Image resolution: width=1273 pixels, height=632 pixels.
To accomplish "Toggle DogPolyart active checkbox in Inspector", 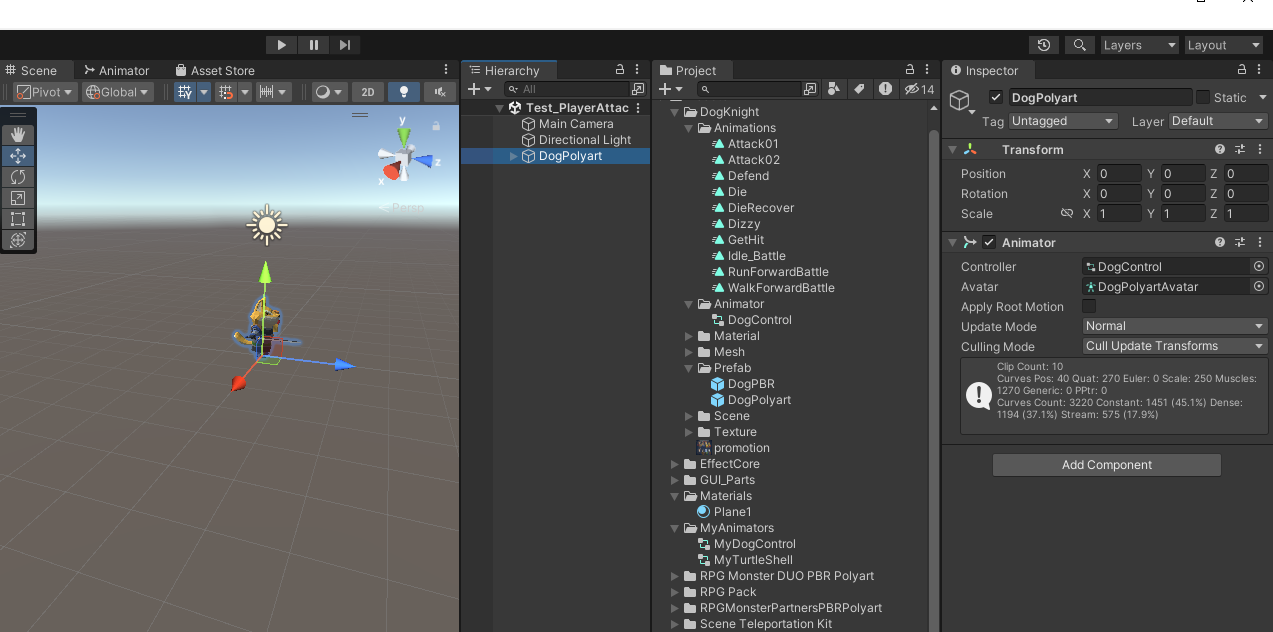I will (x=995, y=97).
